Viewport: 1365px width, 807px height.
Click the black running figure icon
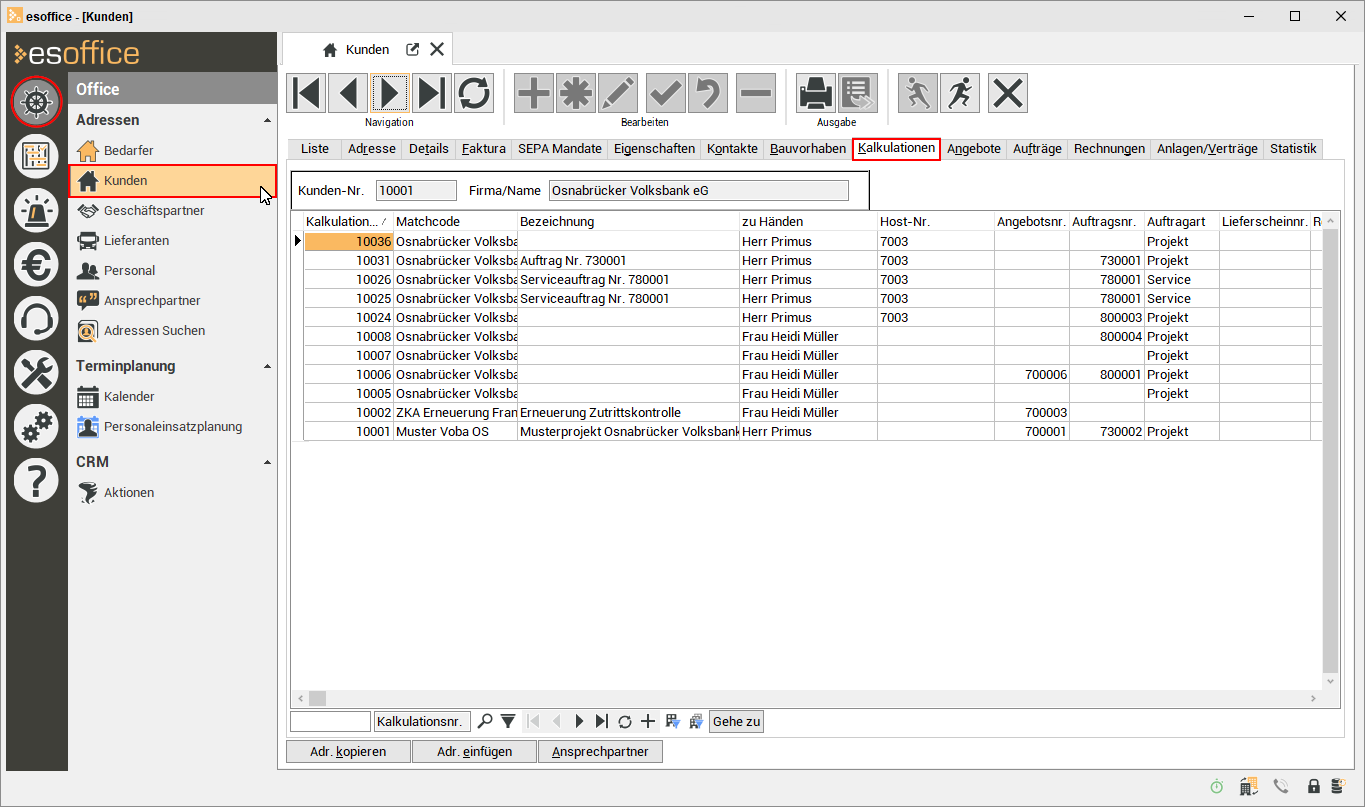(x=960, y=93)
